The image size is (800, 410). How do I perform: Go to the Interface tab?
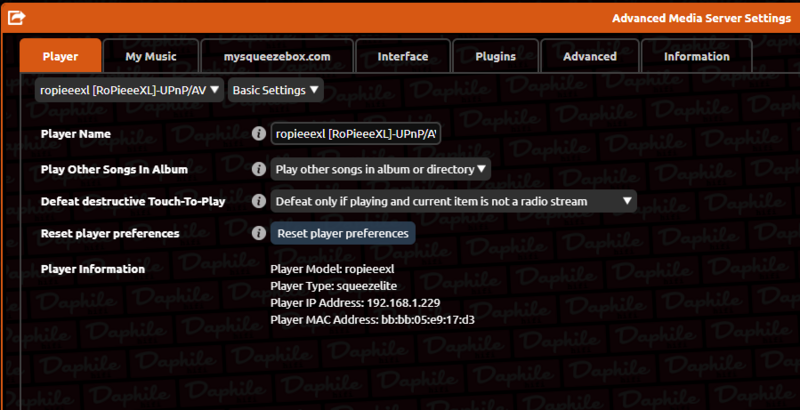tap(402, 56)
